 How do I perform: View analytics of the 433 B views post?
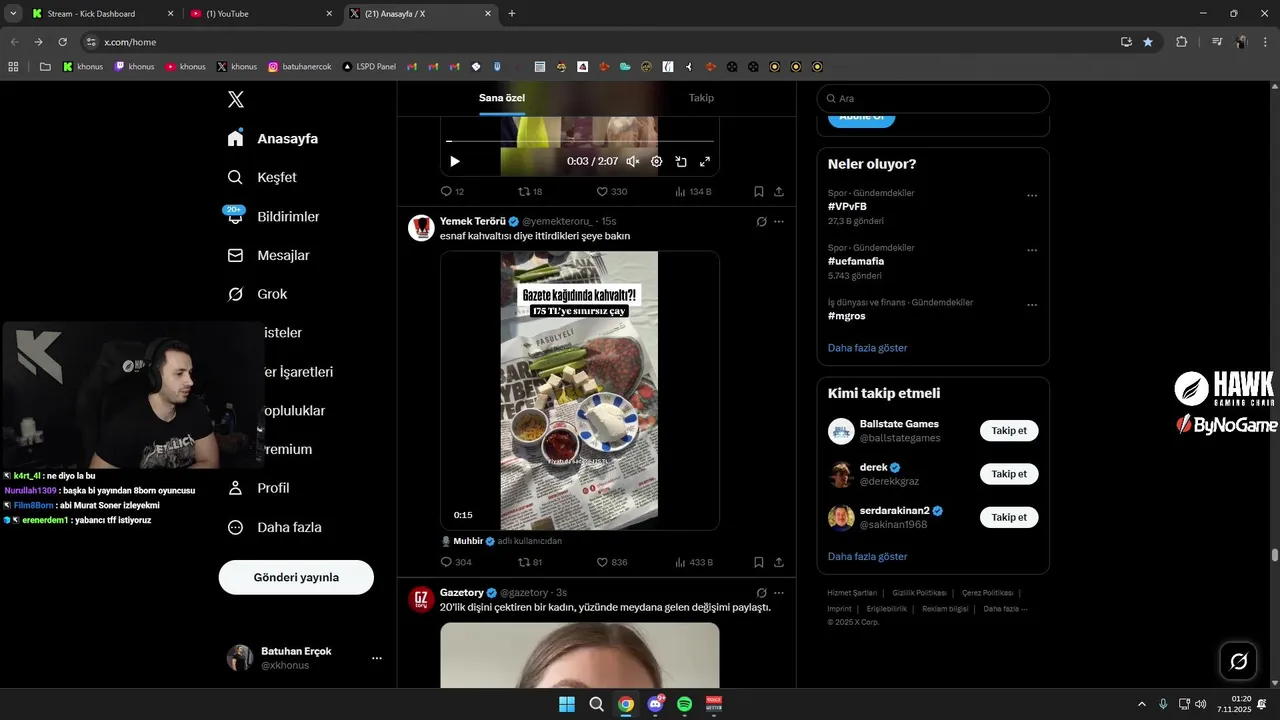[x=694, y=562]
